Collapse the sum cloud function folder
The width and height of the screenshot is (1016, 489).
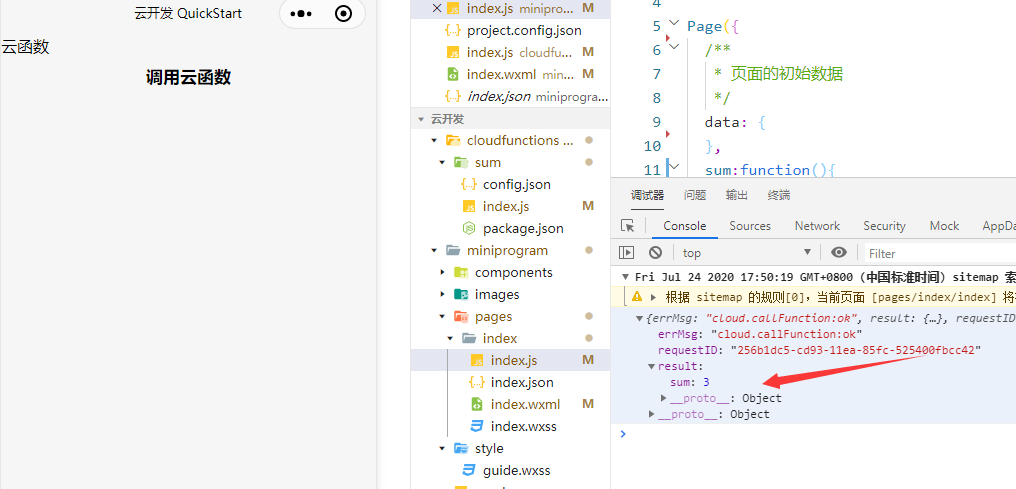442,162
